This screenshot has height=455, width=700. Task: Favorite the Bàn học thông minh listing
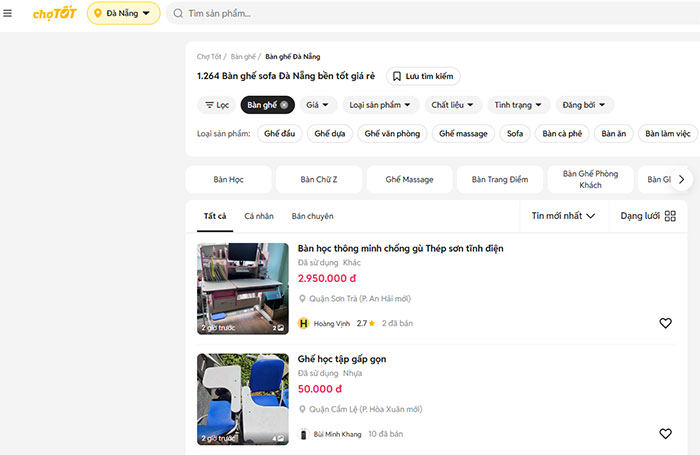665,323
